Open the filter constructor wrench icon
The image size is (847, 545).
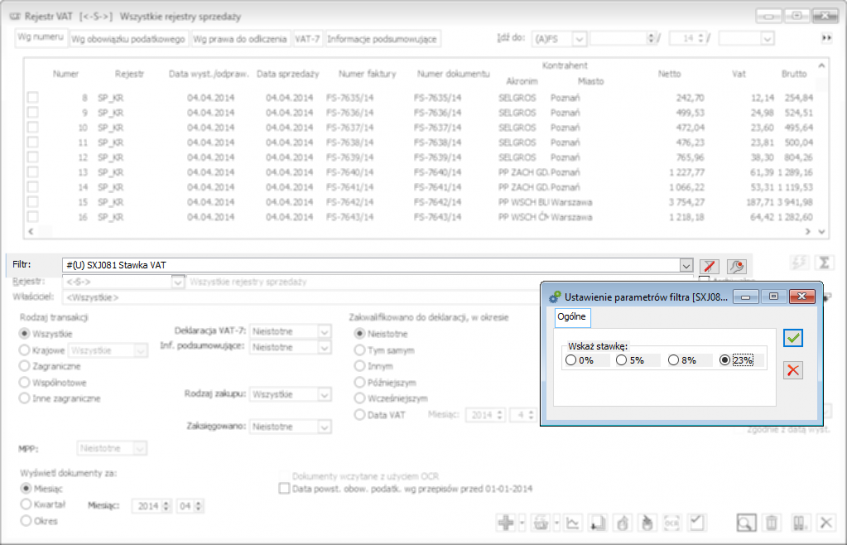(x=737, y=266)
